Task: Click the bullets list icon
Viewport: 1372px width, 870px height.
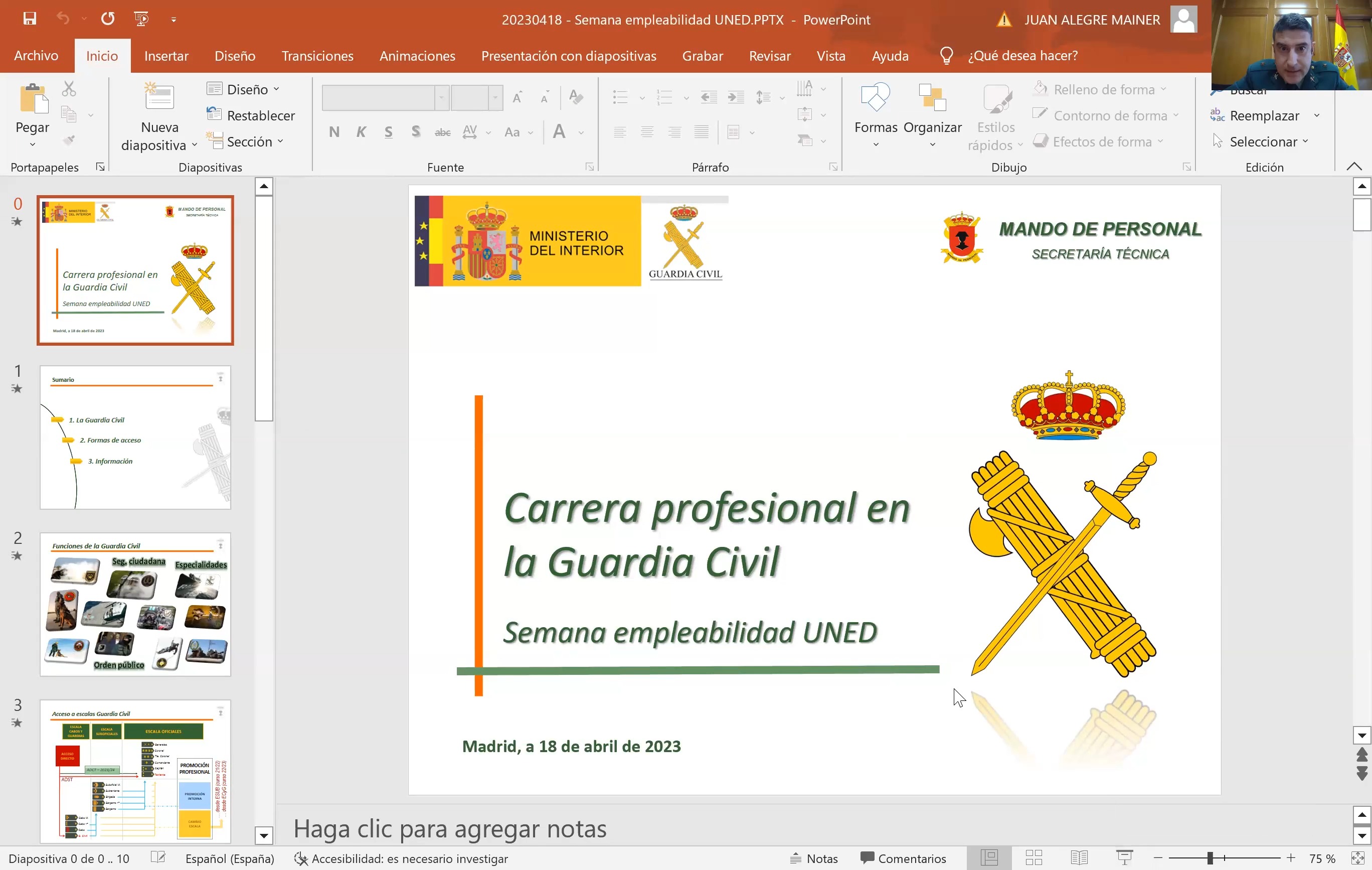Action: (620, 97)
